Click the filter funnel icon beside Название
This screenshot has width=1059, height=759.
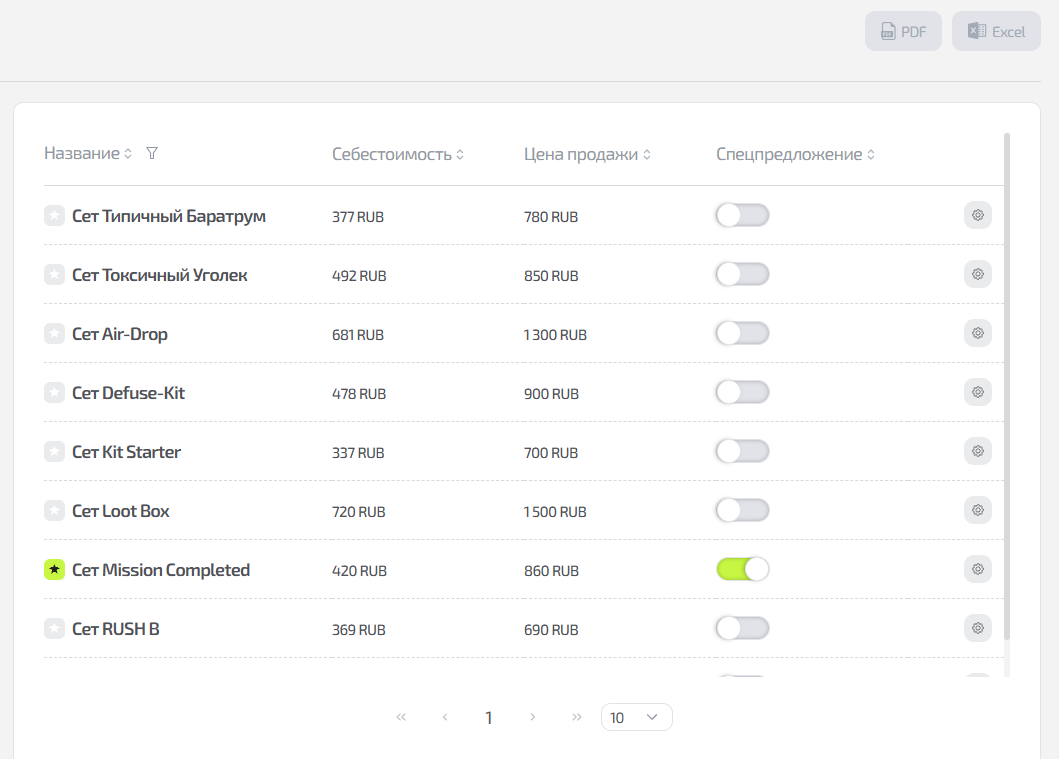152,154
